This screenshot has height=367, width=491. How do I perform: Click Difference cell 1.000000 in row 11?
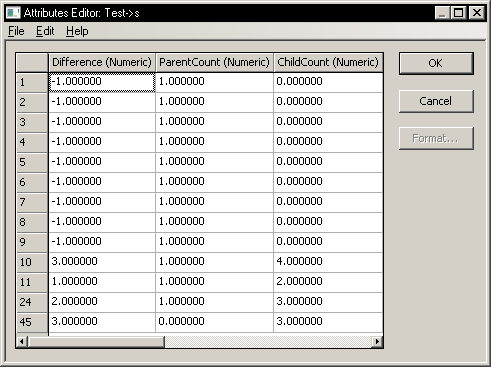(x=102, y=282)
